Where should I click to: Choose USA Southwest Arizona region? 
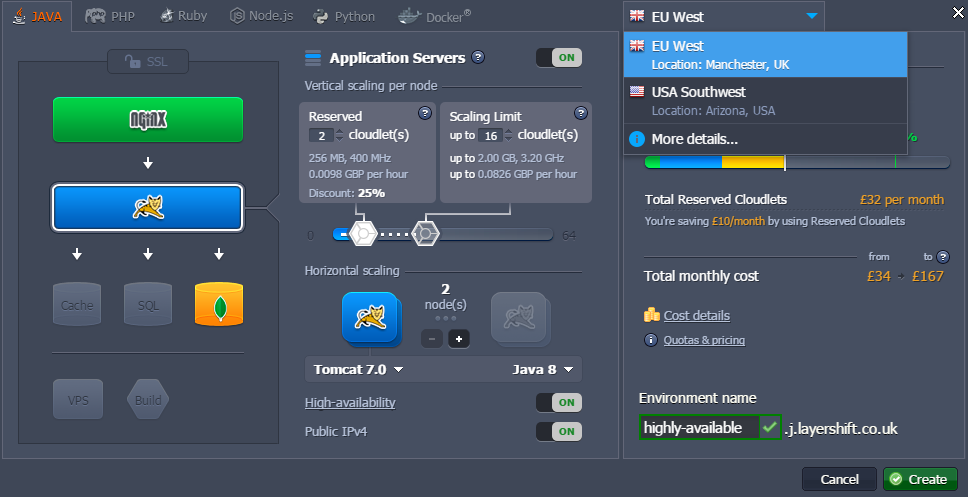[x=766, y=101]
